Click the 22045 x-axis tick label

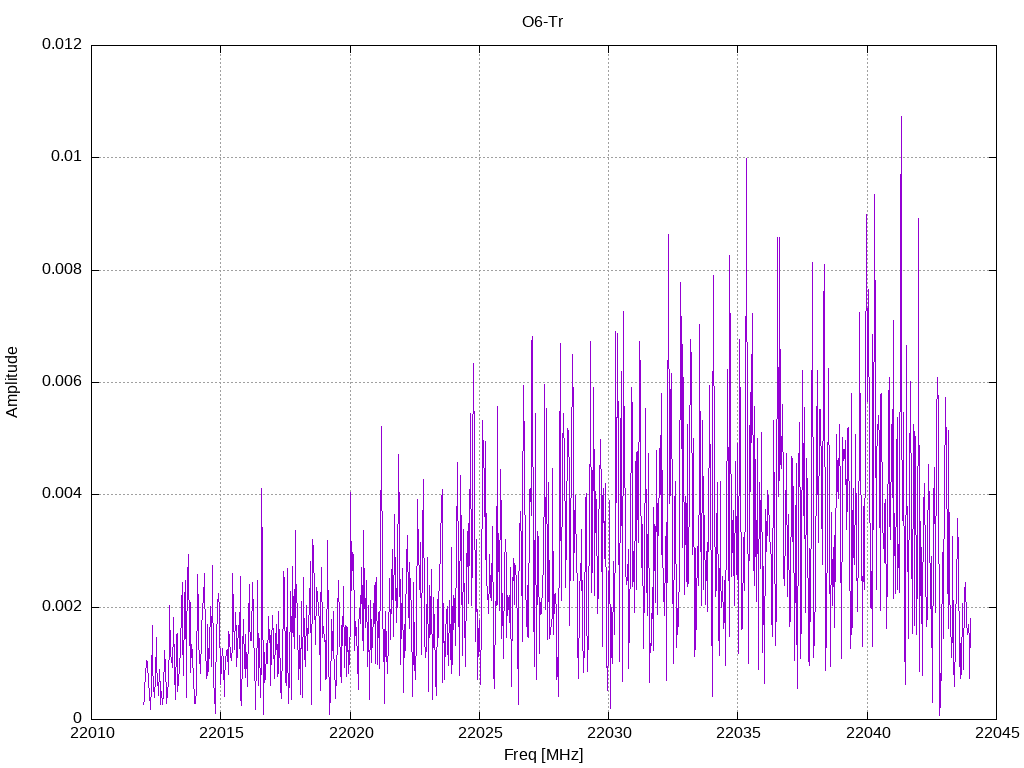click(997, 733)
